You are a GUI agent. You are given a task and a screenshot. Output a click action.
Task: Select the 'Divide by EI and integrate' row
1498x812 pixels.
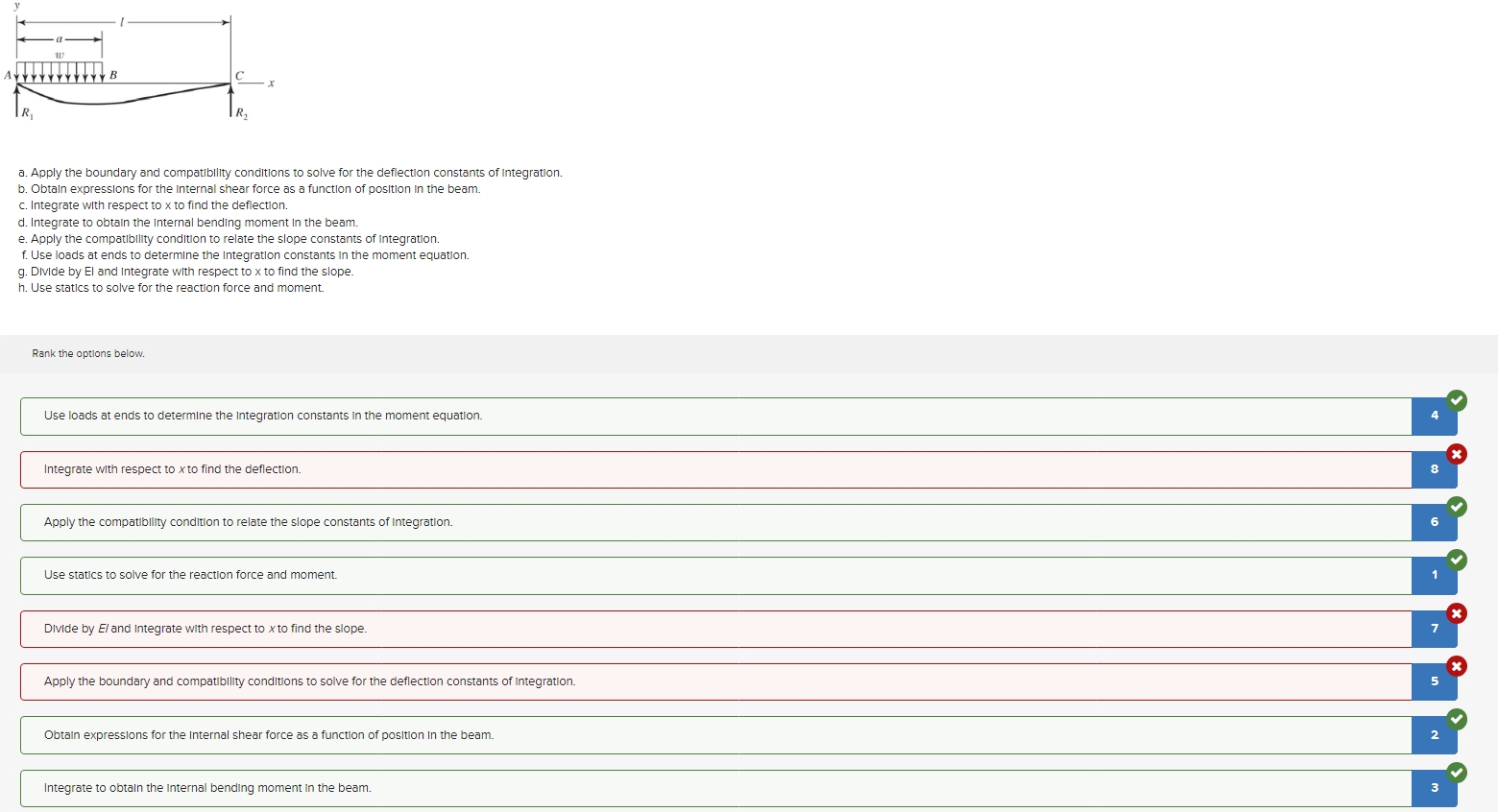coord(672,628)
